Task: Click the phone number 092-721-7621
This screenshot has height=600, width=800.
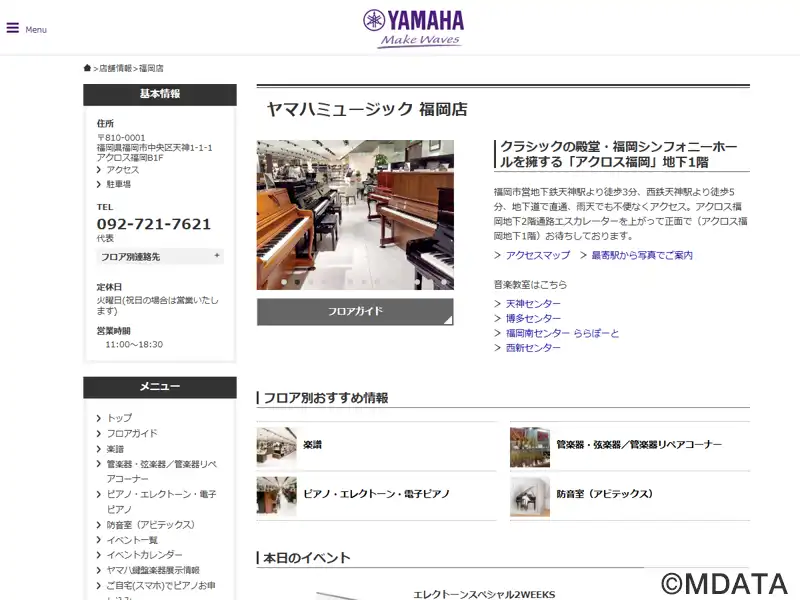Action: click(154, 224)
